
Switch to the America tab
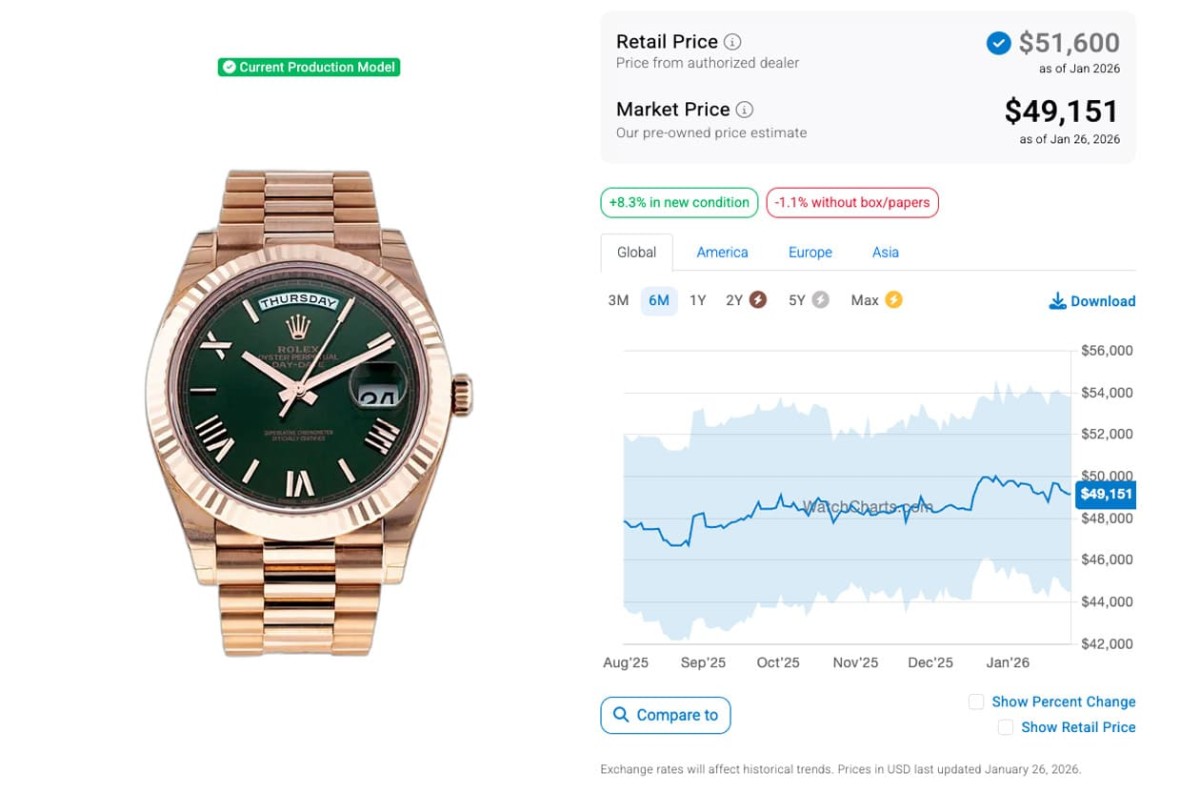pyautogui.click(x=722, y=253)
